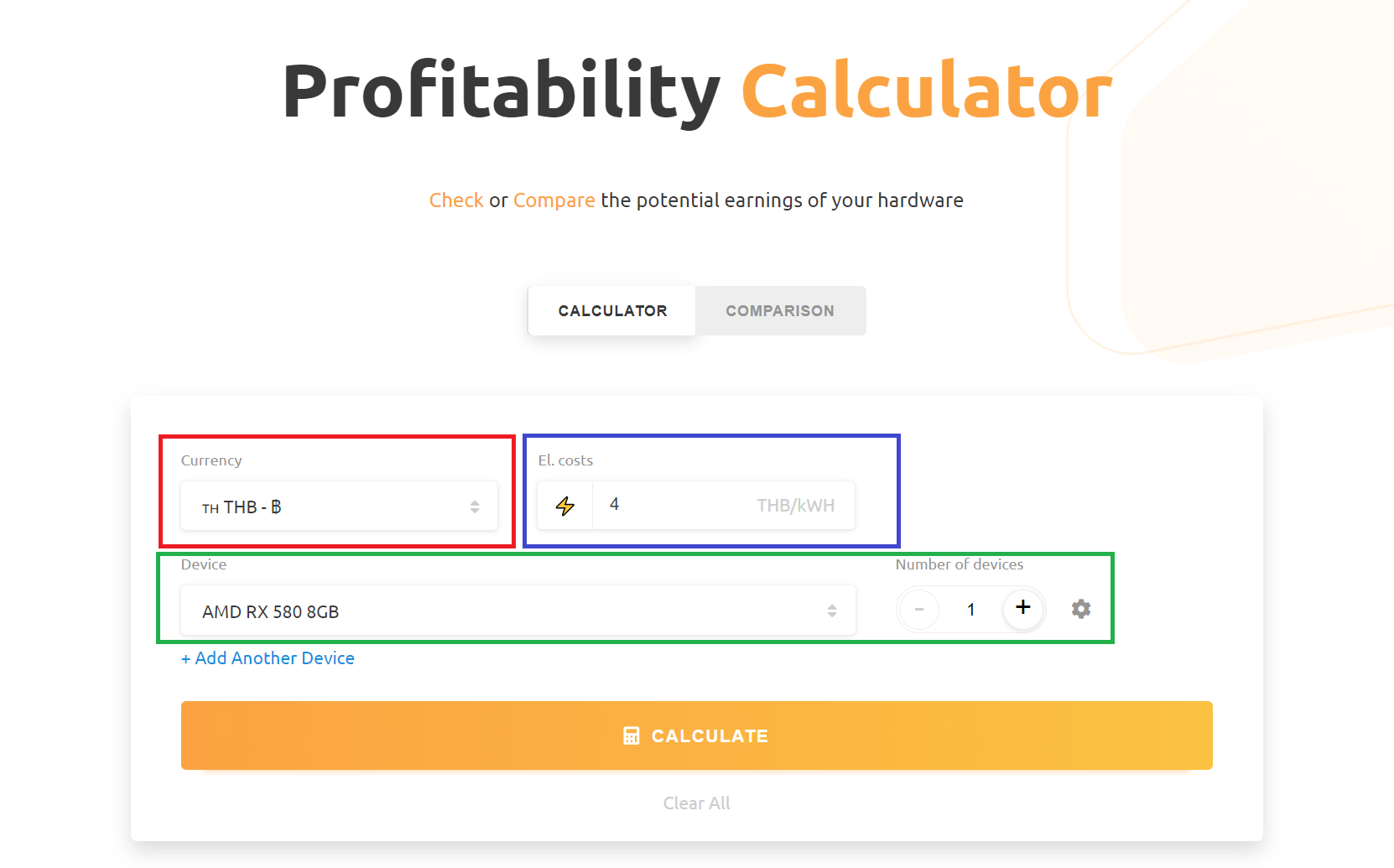Image resolution: width=1394 pixels, height=868 pixels.
Task: Follow the orange Check link
Action: pos(456,200)
